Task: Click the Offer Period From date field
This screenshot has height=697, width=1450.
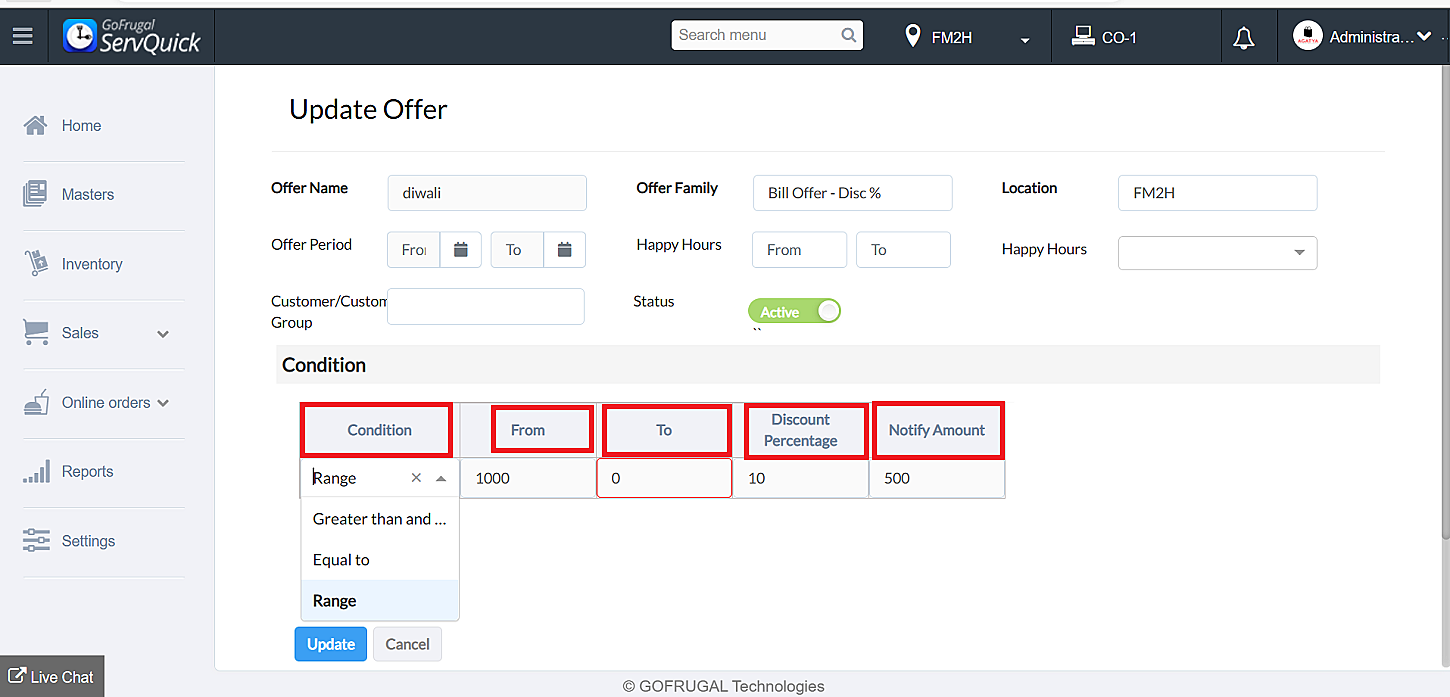Action: (x=414, y=250)
